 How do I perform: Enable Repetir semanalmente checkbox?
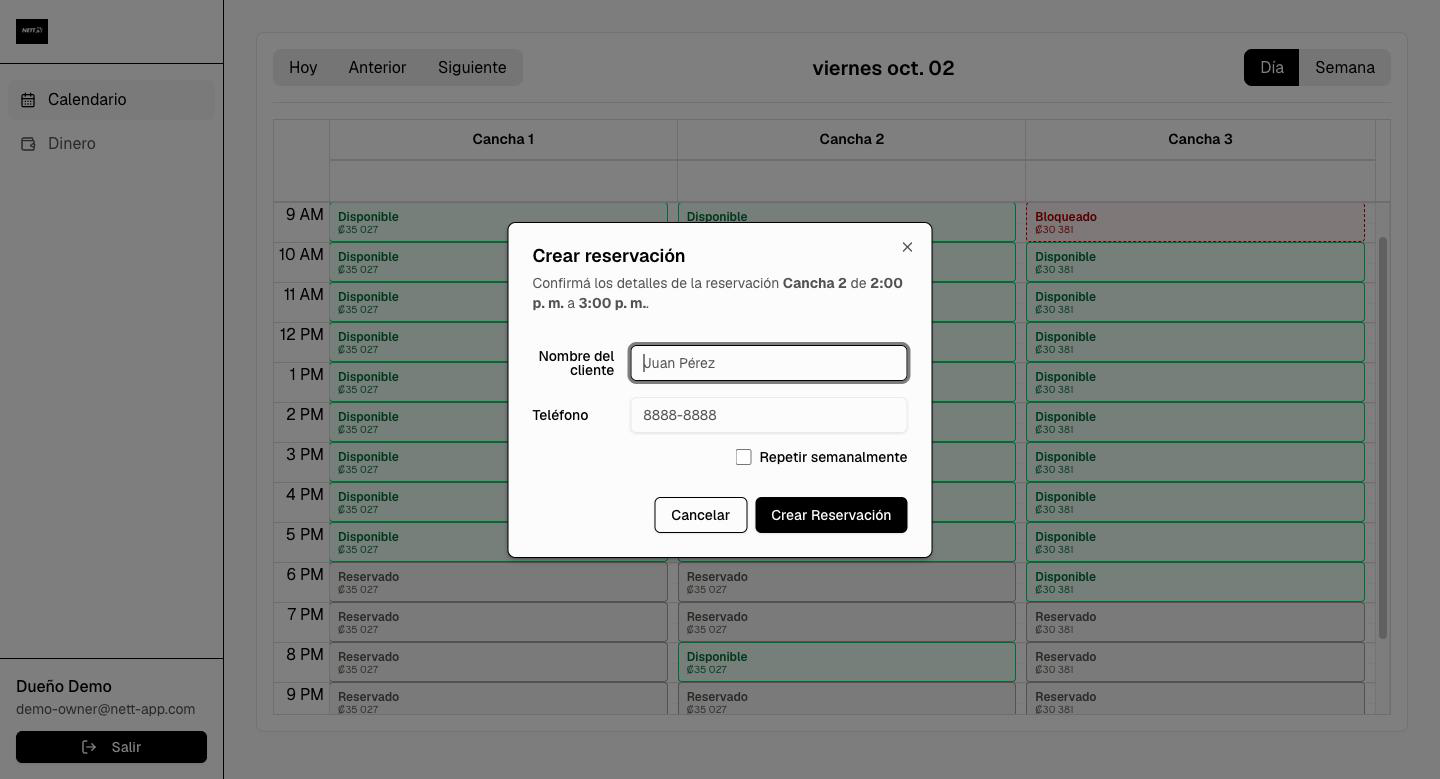point(744,457)
